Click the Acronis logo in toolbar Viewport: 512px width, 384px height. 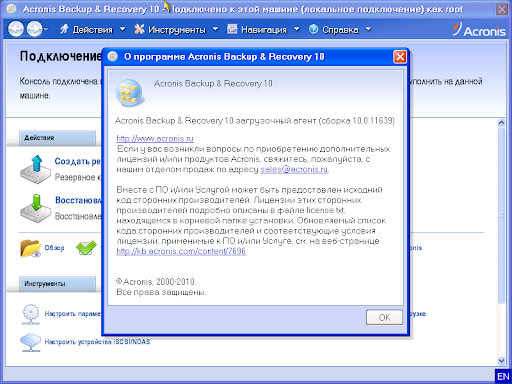point(479,30)
